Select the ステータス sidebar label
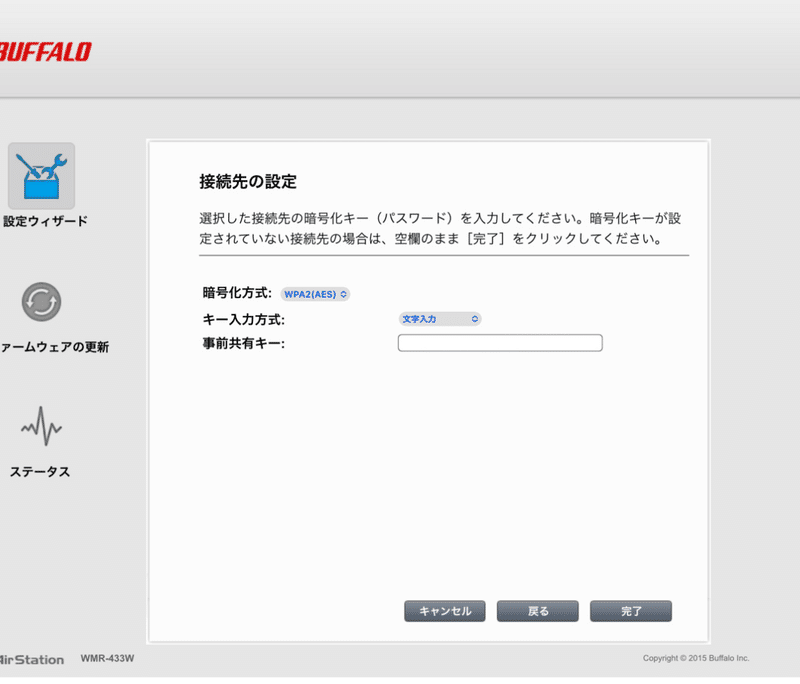800x684 pixels. 40,472
